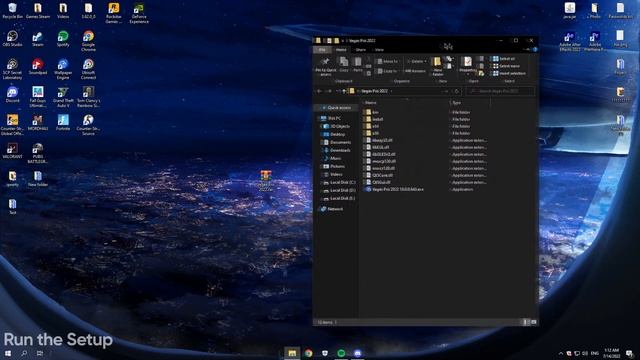Image resolution: width=640 pixels, height=360 pixels.
Task: Select the Spotify desktop shortcut
Action: click(63, 39)
